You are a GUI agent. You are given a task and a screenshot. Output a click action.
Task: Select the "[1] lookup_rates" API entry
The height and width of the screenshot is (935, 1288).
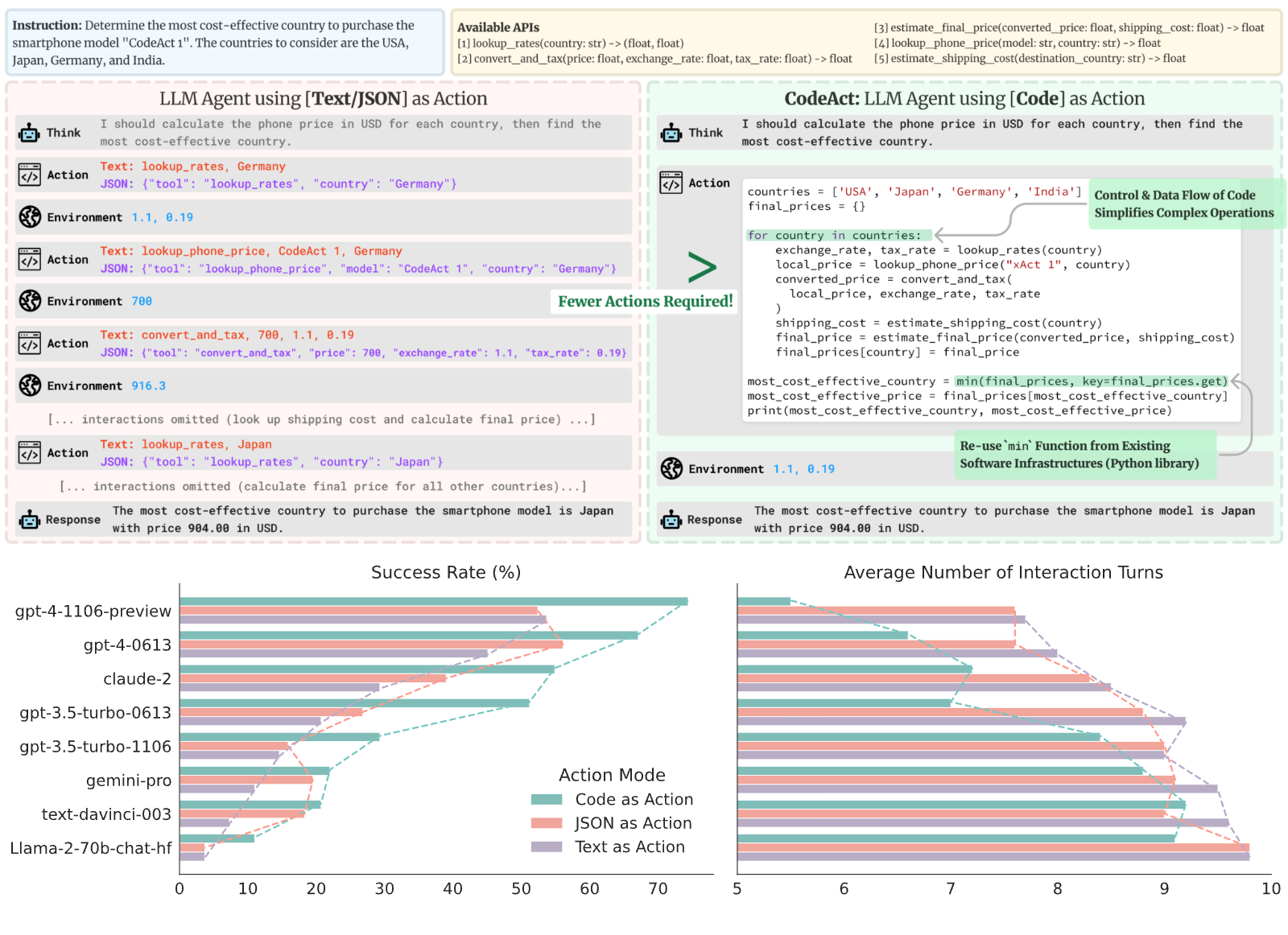point(571,43)
